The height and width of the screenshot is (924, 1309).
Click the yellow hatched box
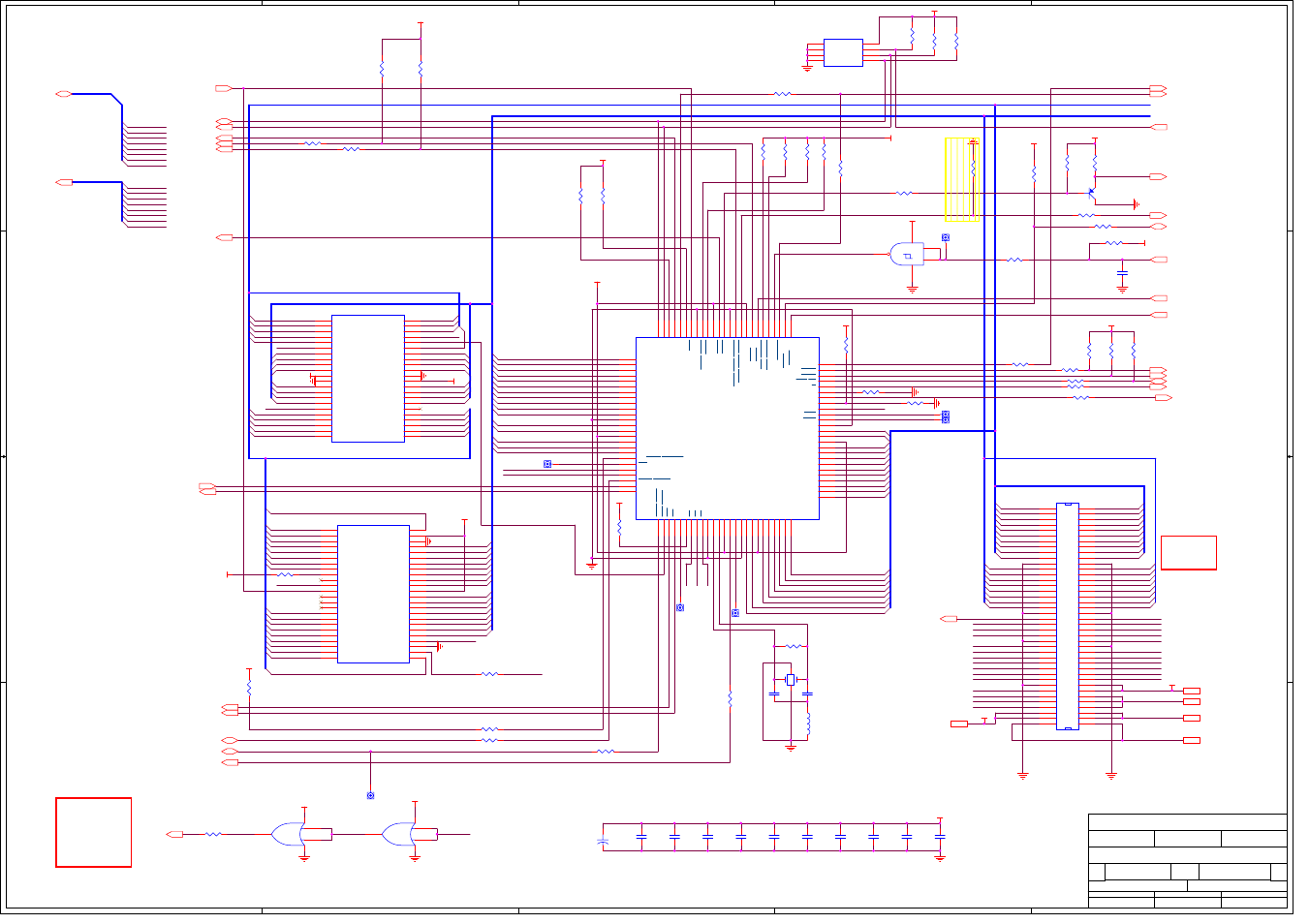click(962, 179)
